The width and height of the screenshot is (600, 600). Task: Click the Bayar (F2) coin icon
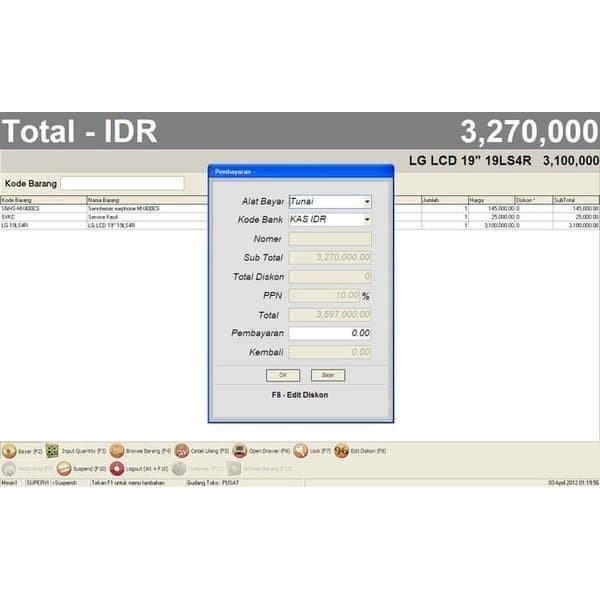9,451
